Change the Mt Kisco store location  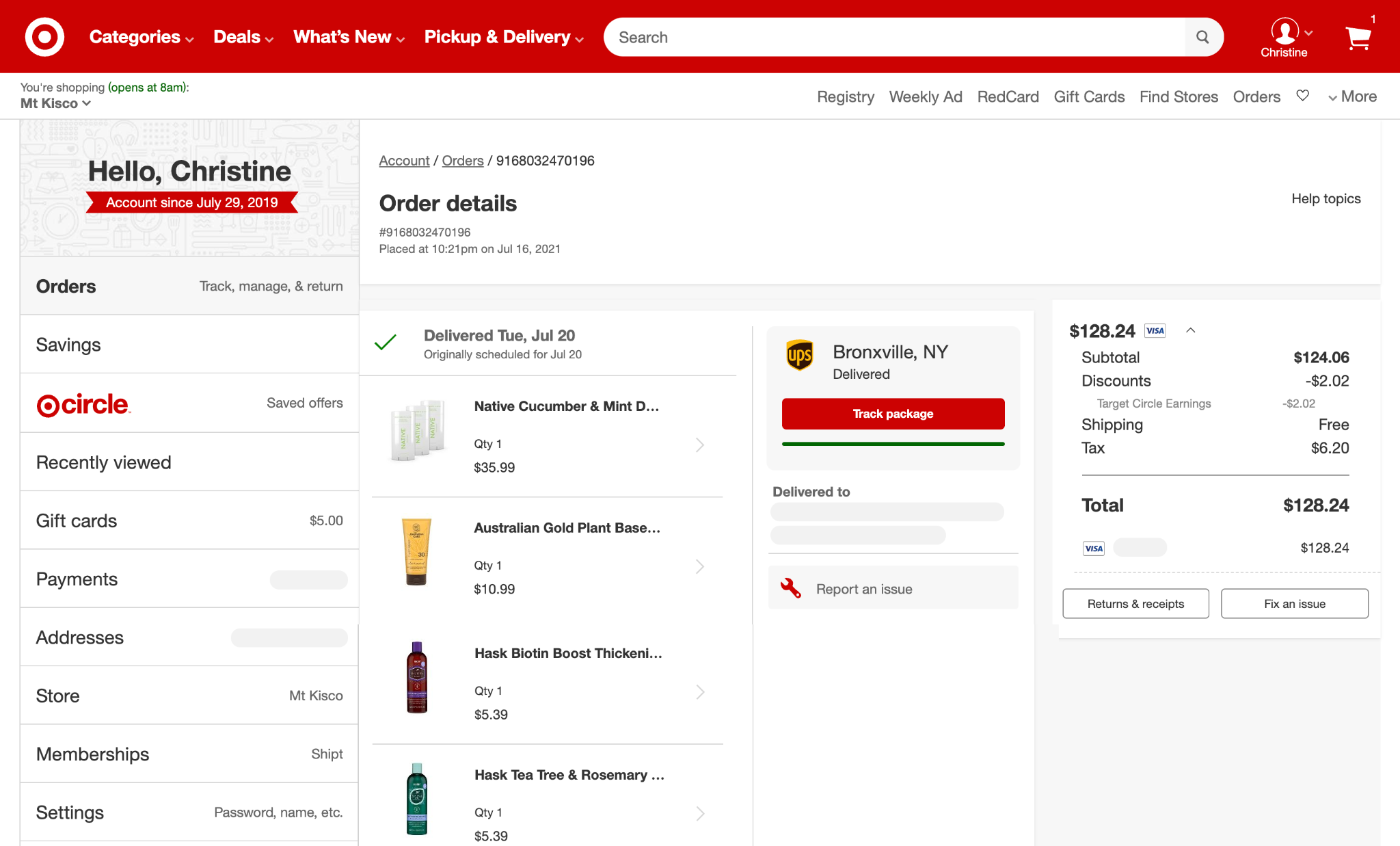point(57,103)
